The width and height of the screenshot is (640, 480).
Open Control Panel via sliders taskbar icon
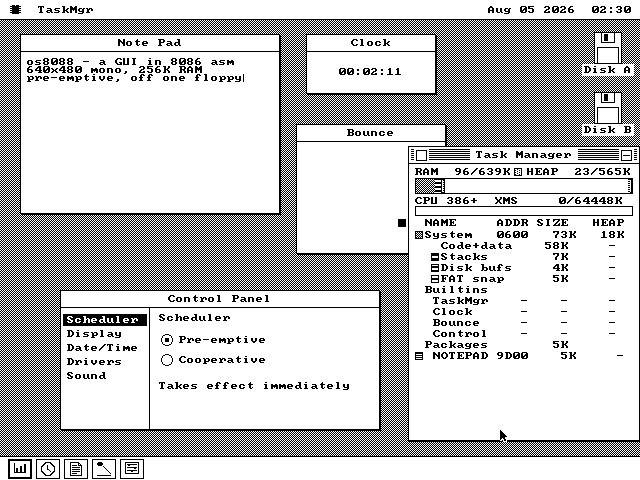tap(132, 468)
